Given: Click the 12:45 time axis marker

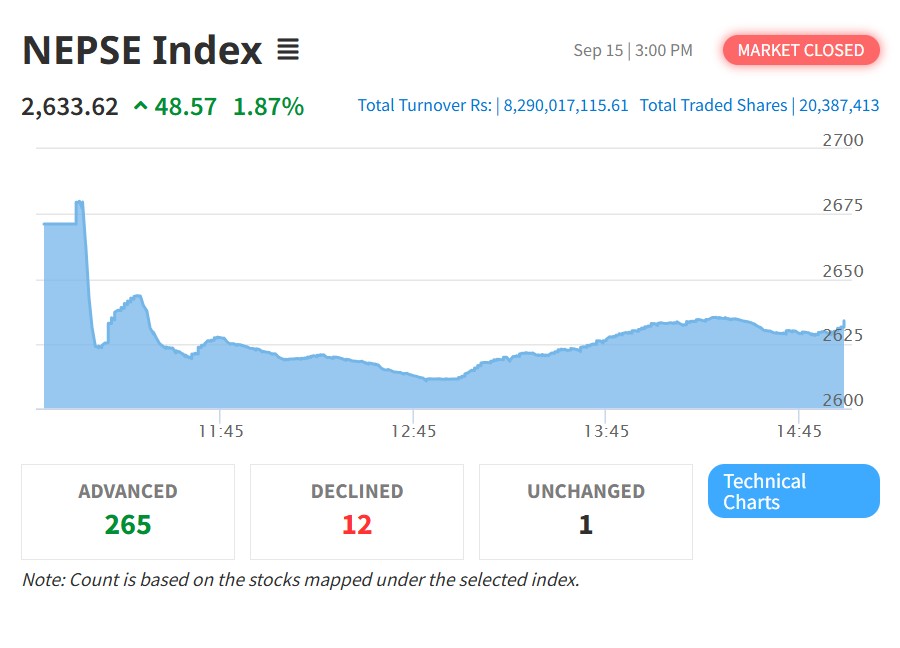Looking at the screenshot, I should tap(414, 431).
